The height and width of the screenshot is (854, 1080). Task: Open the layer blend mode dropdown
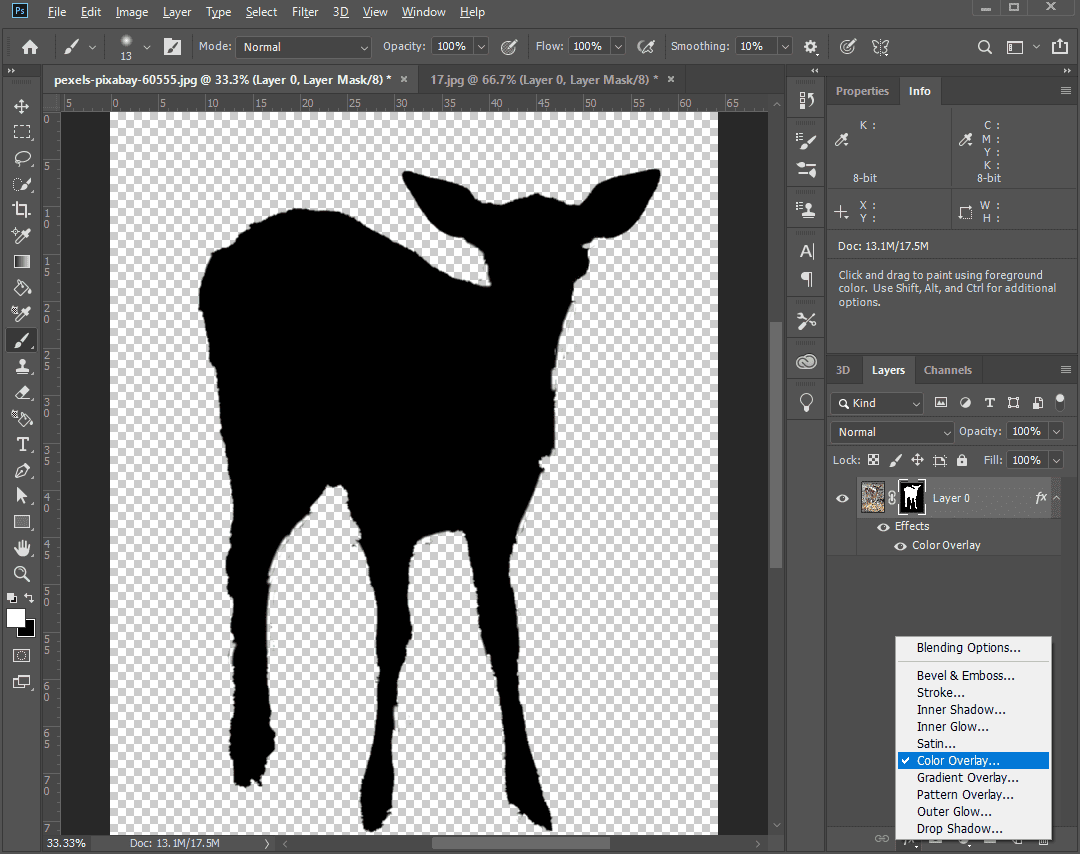(x=890, y=431)
